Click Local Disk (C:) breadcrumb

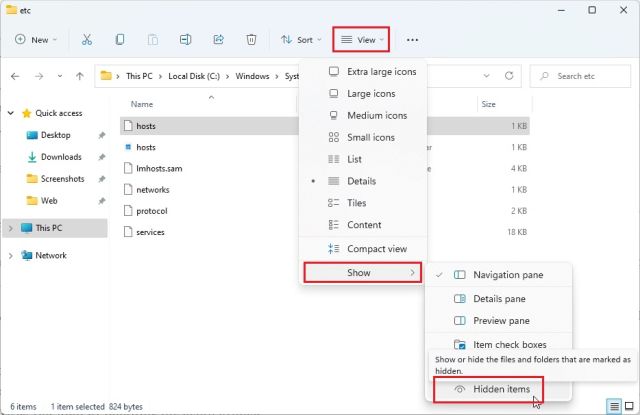[194, 76]
